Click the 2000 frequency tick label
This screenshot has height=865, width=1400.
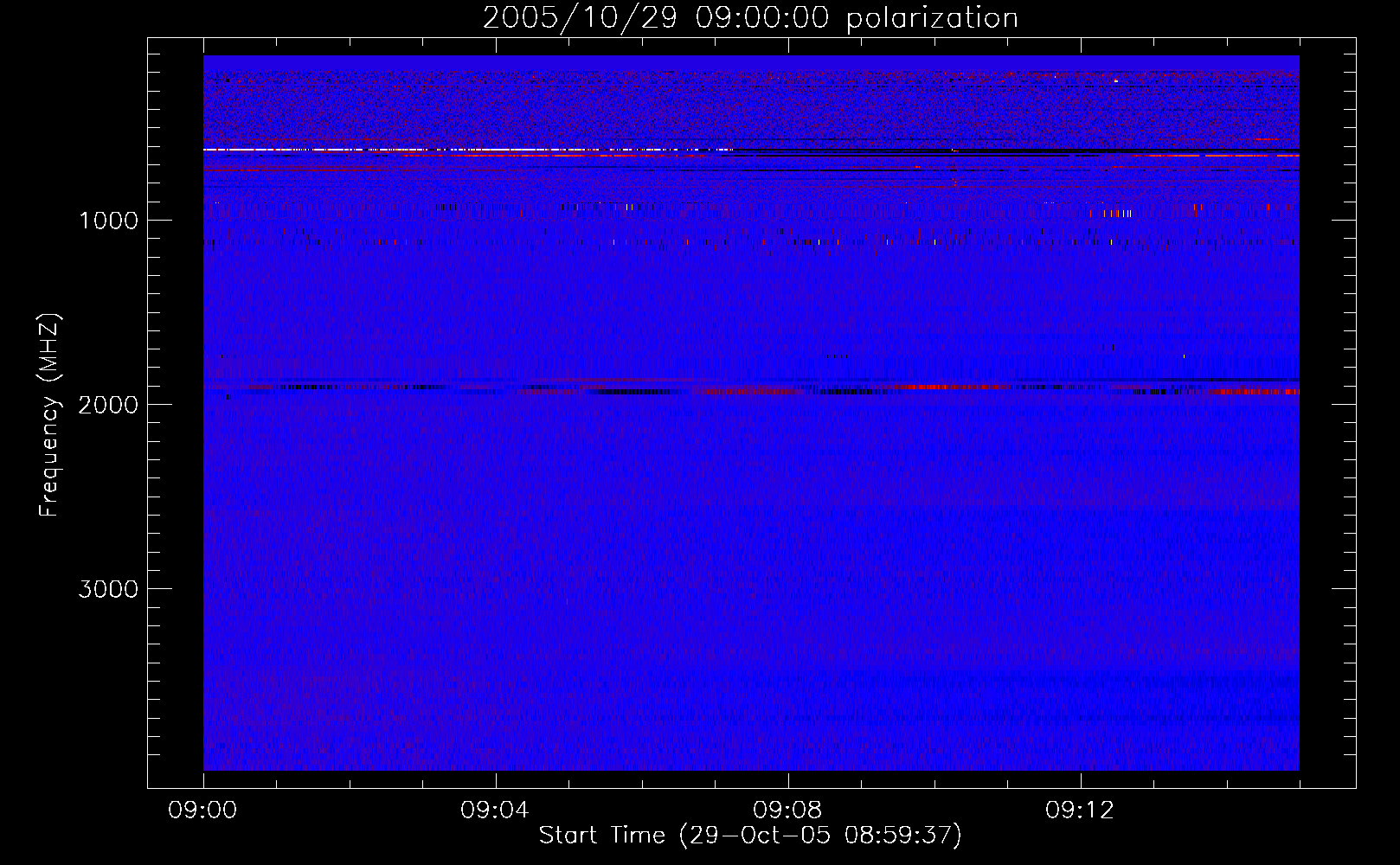coord(108,405)
